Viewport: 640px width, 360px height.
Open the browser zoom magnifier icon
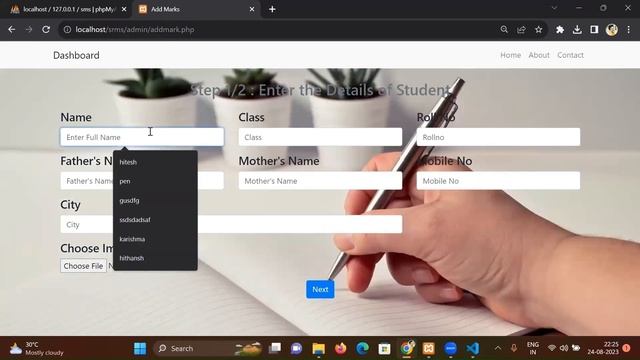click(504, 29)
